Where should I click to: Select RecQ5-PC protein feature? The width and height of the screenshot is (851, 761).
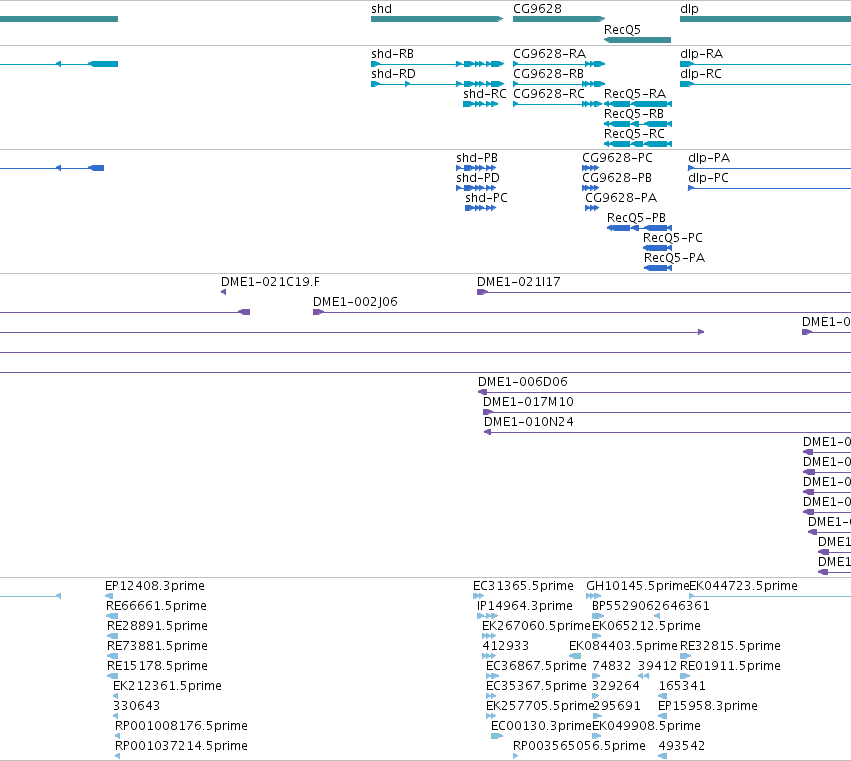(x=657, y=248)
